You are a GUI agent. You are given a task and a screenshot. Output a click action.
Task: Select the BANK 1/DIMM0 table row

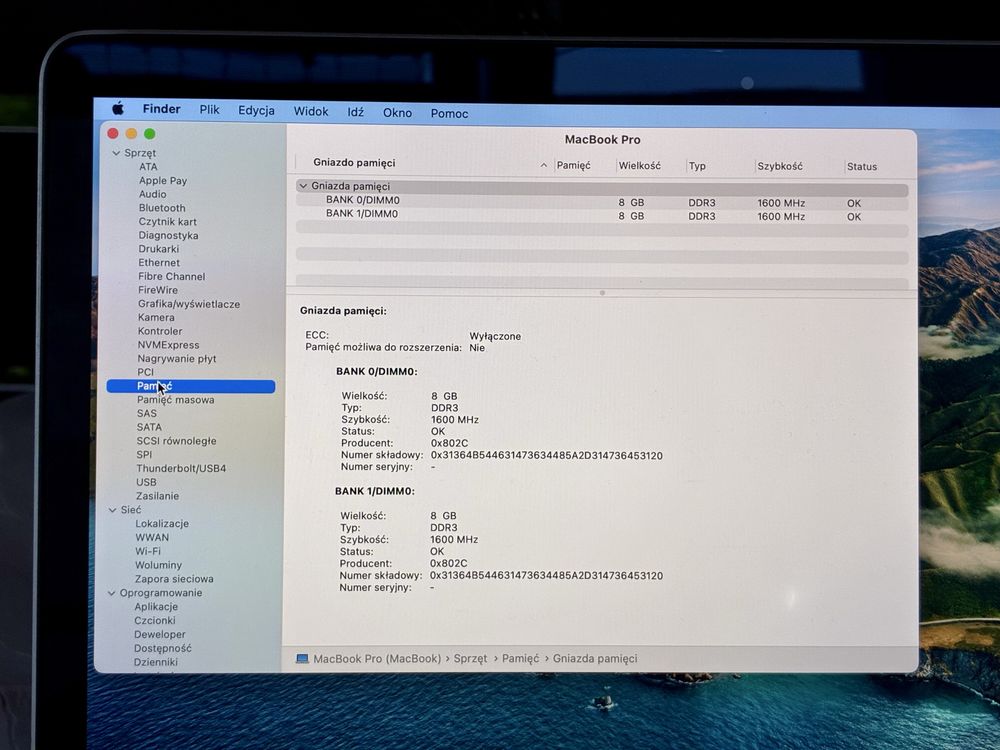(x=602, y=215)
